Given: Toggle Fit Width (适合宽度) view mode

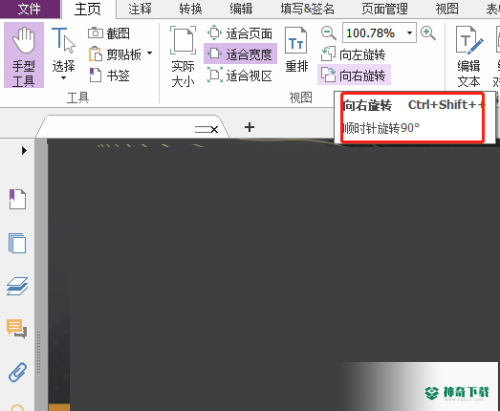Looking at the screenshot, I should click(240, 54).
